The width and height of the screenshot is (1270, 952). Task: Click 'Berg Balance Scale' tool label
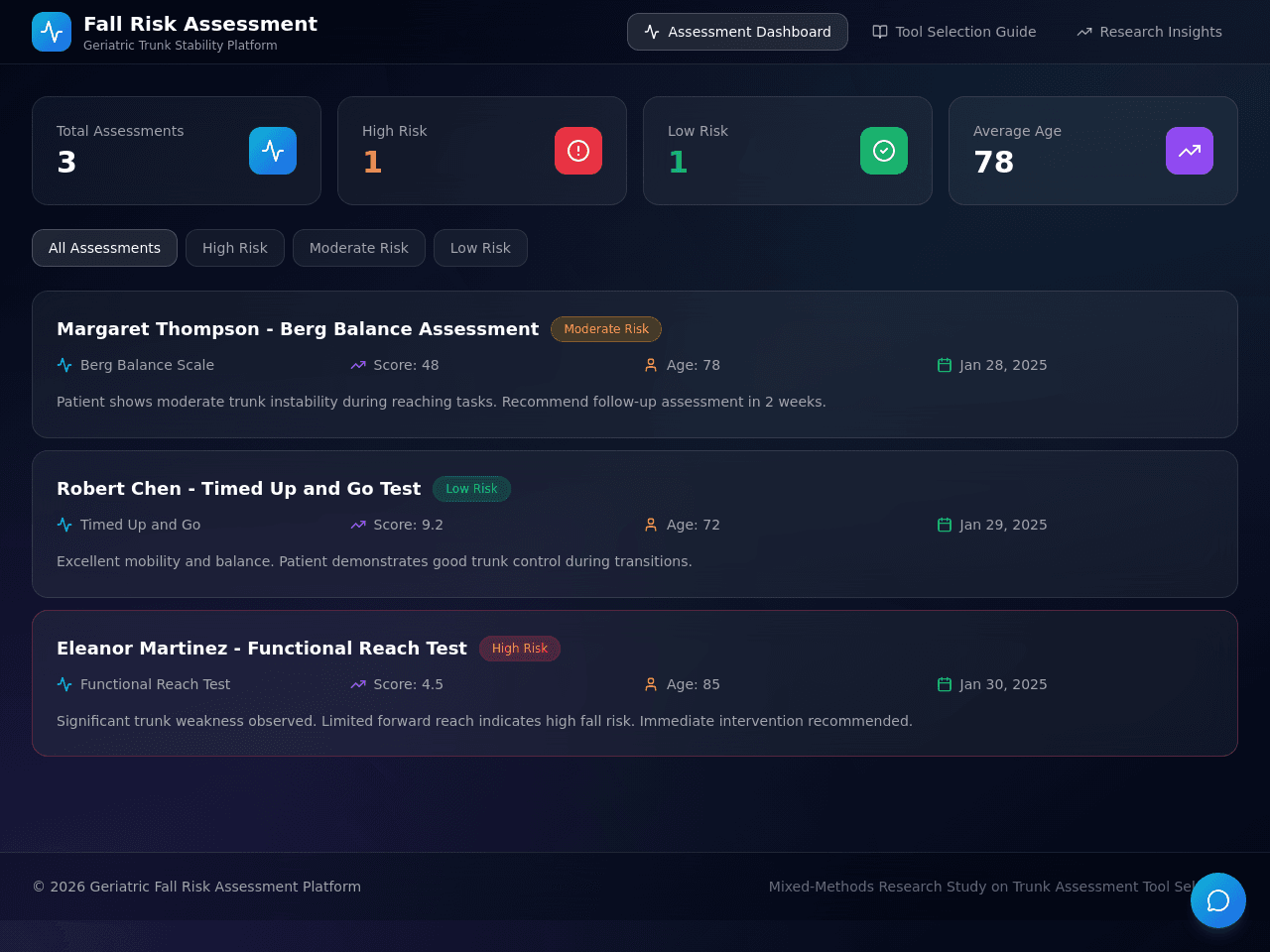147,365
